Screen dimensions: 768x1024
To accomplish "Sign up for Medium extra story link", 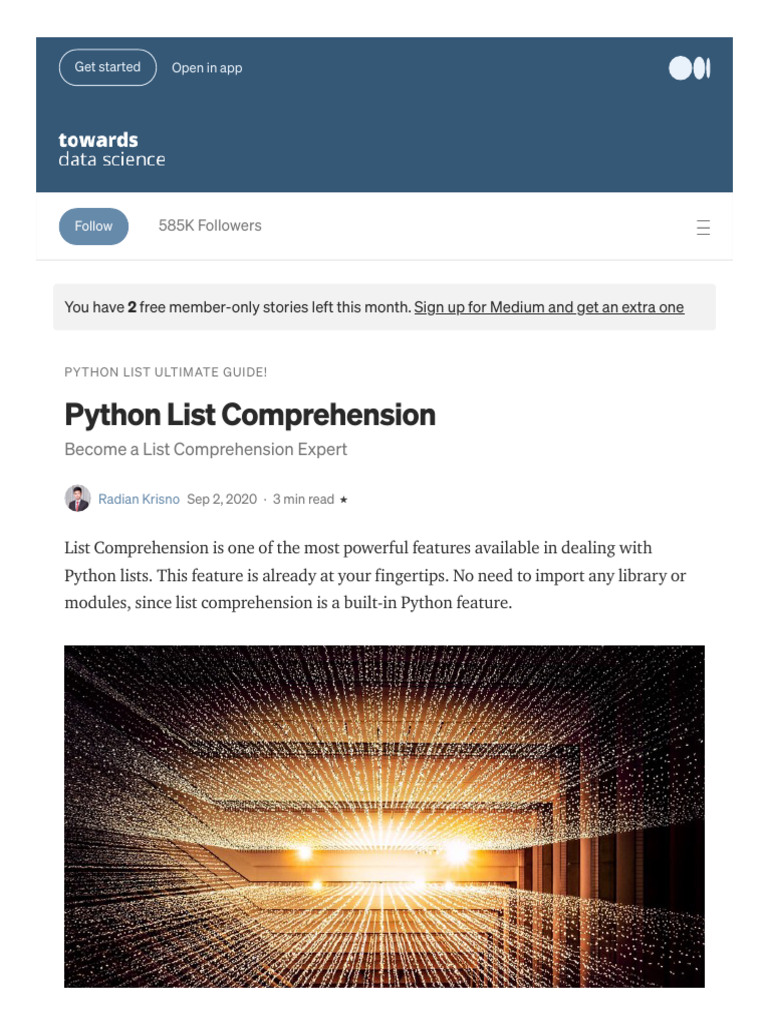I will [x=549, y=307].
